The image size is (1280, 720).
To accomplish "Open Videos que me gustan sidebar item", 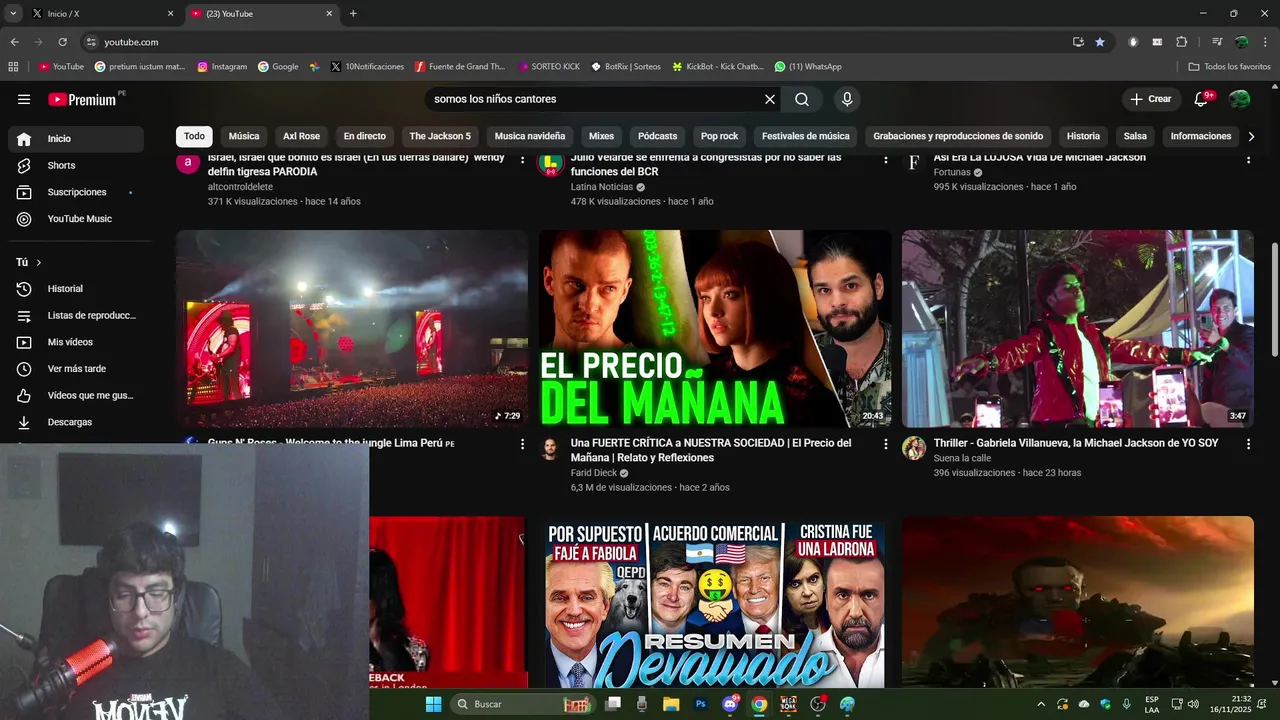I will 76,396.
